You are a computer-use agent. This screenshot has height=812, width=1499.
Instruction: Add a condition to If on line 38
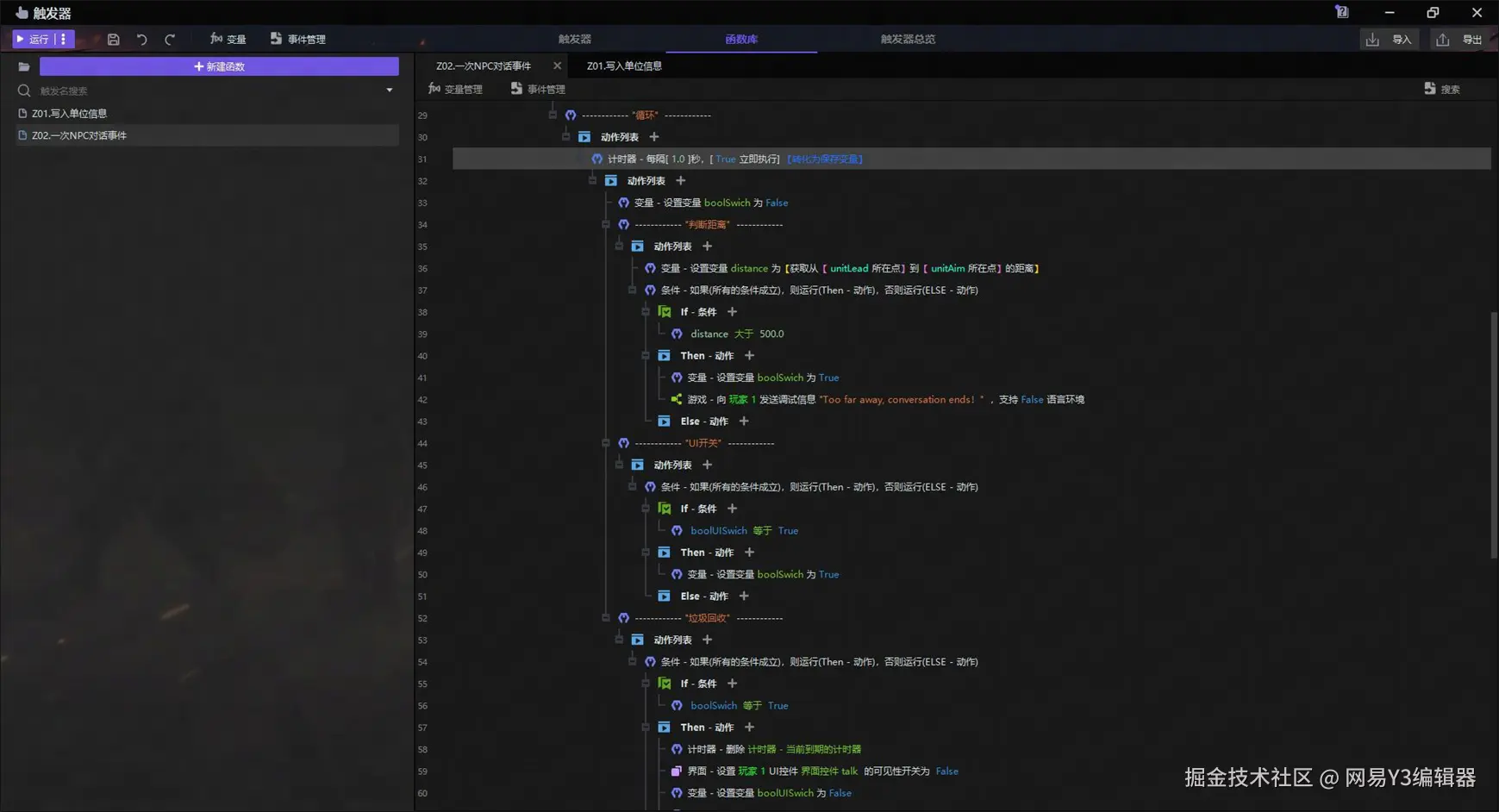pos(732,312)
